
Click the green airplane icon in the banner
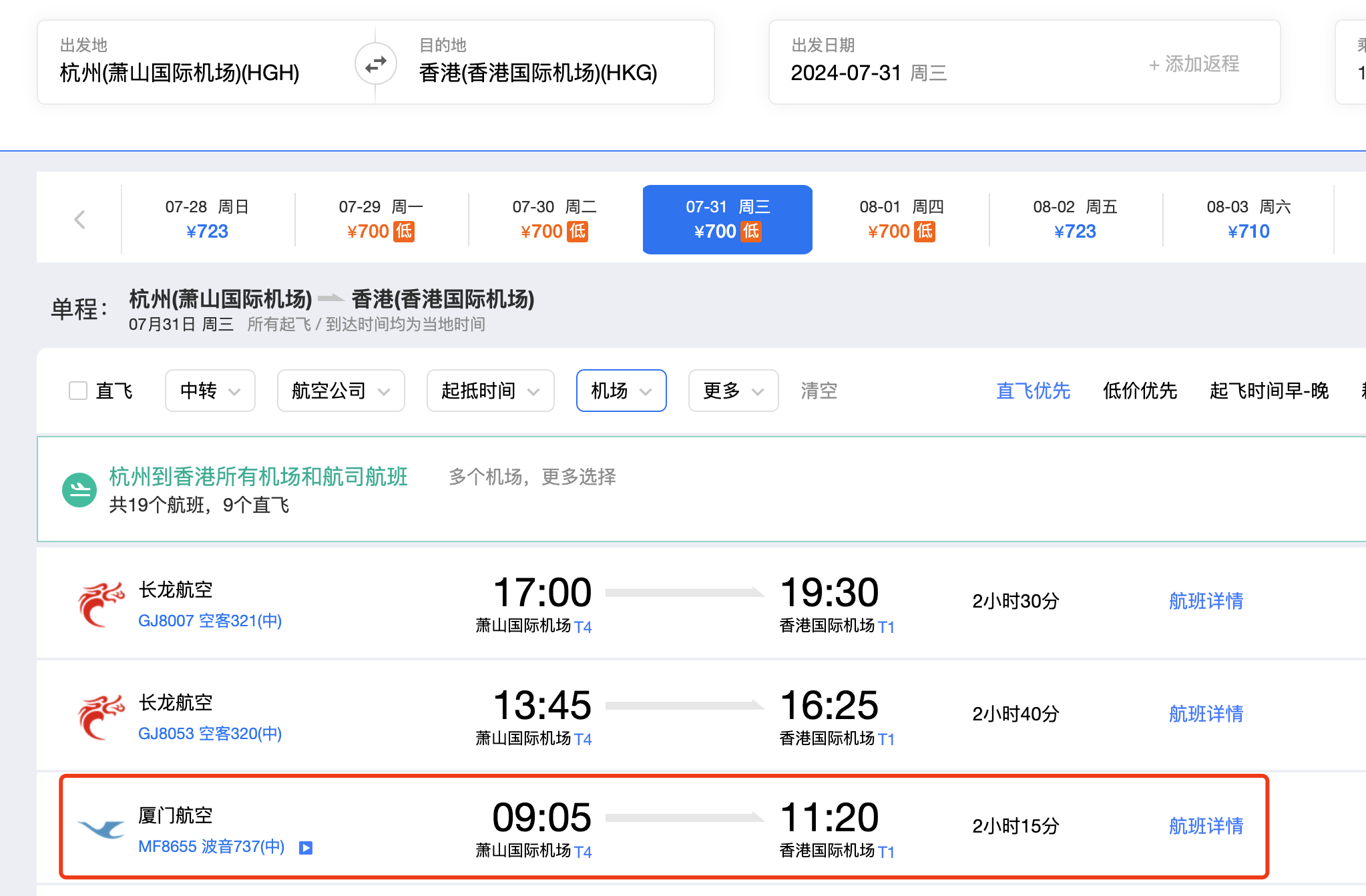pos(79,490)
